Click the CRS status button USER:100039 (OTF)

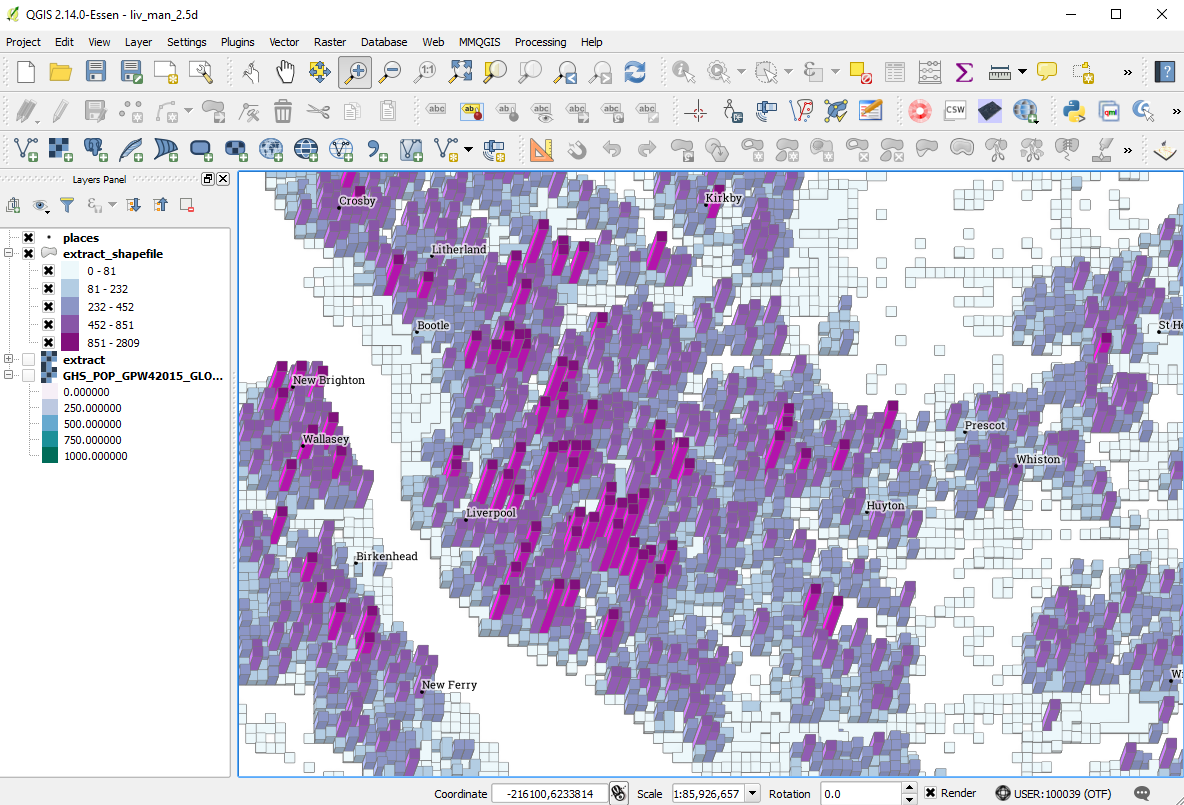(1054, 793)
